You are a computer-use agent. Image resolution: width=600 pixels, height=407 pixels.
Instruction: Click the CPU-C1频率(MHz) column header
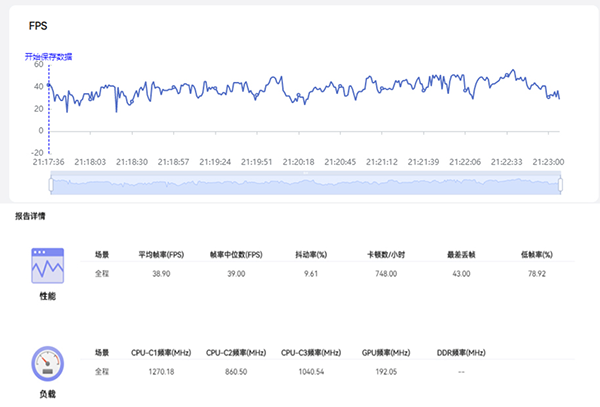(160, 352)
